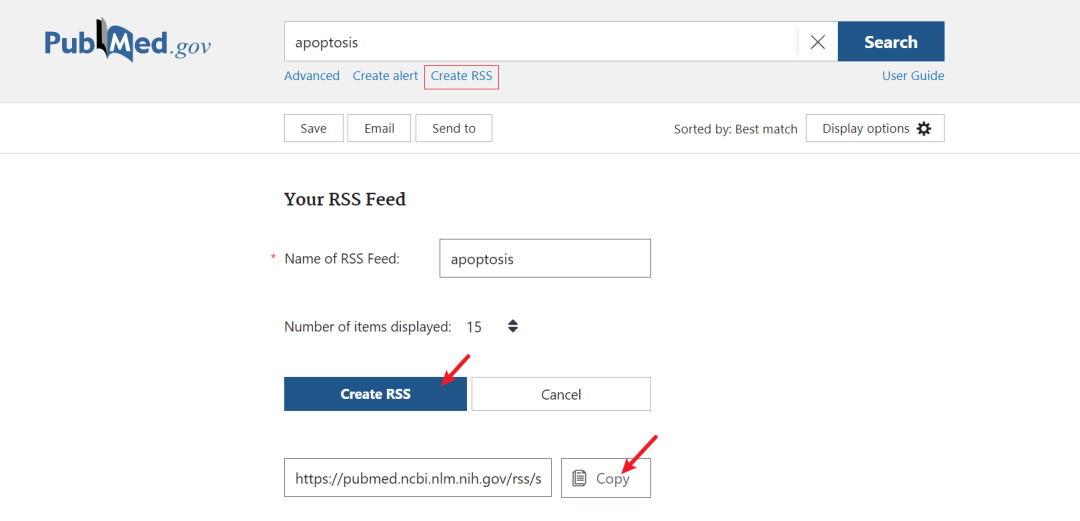Clear the search box with the X icon
Screen dimensions: 1080x521
(817, 42)
